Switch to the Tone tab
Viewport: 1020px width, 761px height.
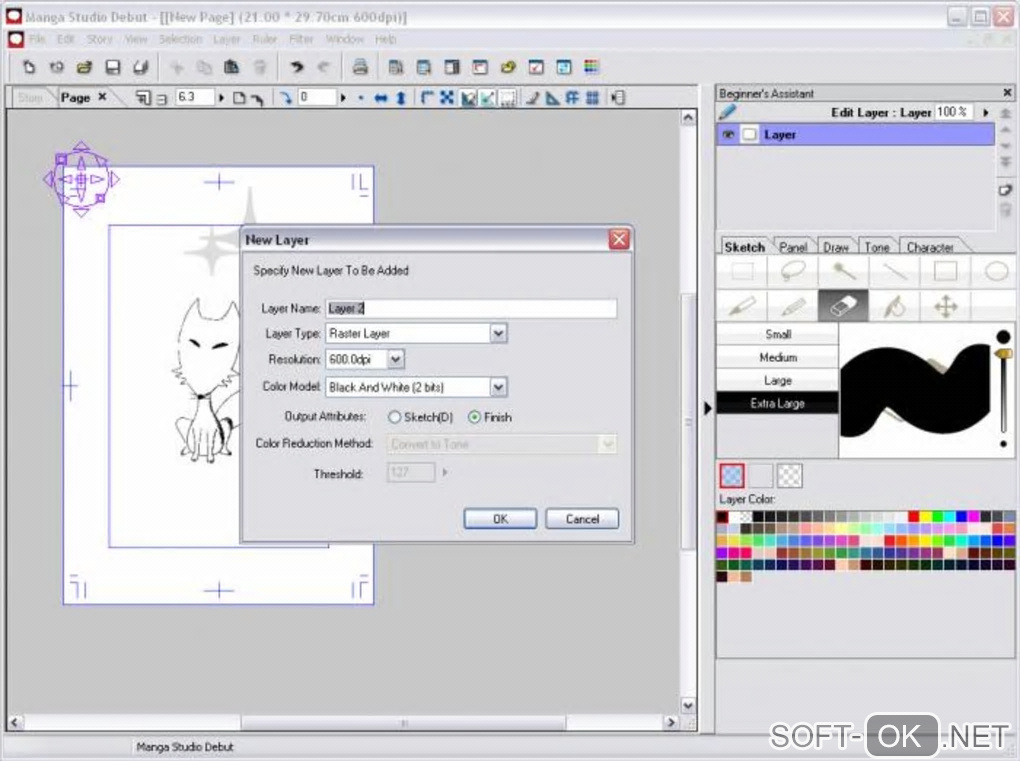point(876,247)
